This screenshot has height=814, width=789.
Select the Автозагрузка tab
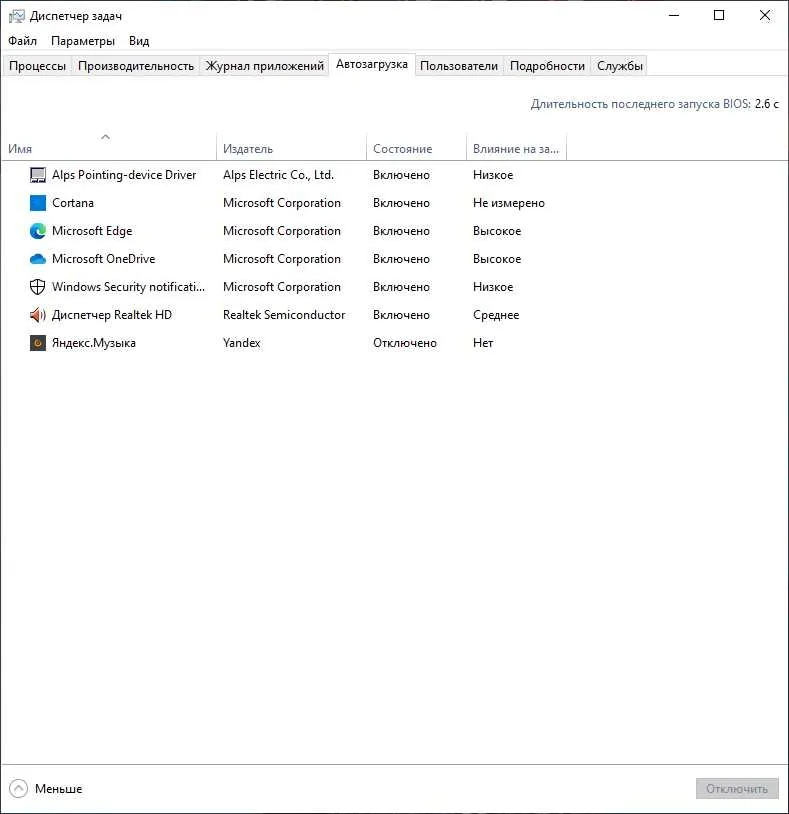tap(372, 64)
